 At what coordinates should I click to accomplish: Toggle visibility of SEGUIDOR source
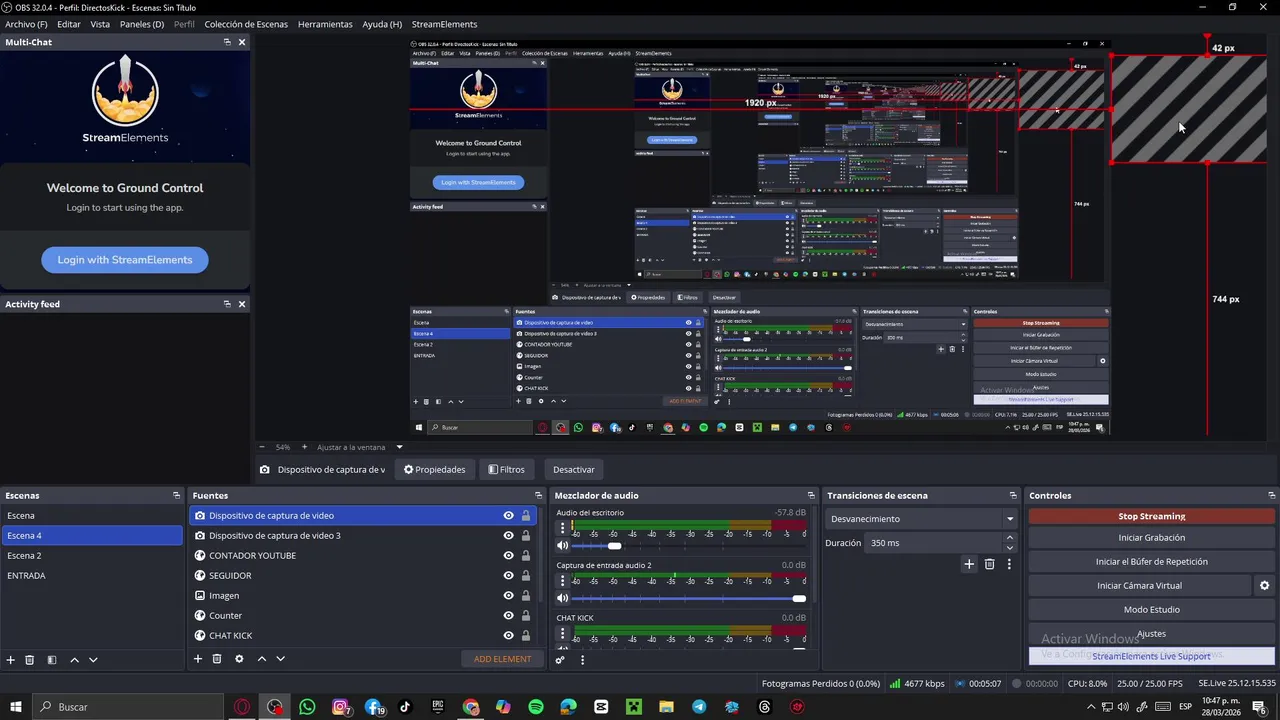tap(508, 576)
